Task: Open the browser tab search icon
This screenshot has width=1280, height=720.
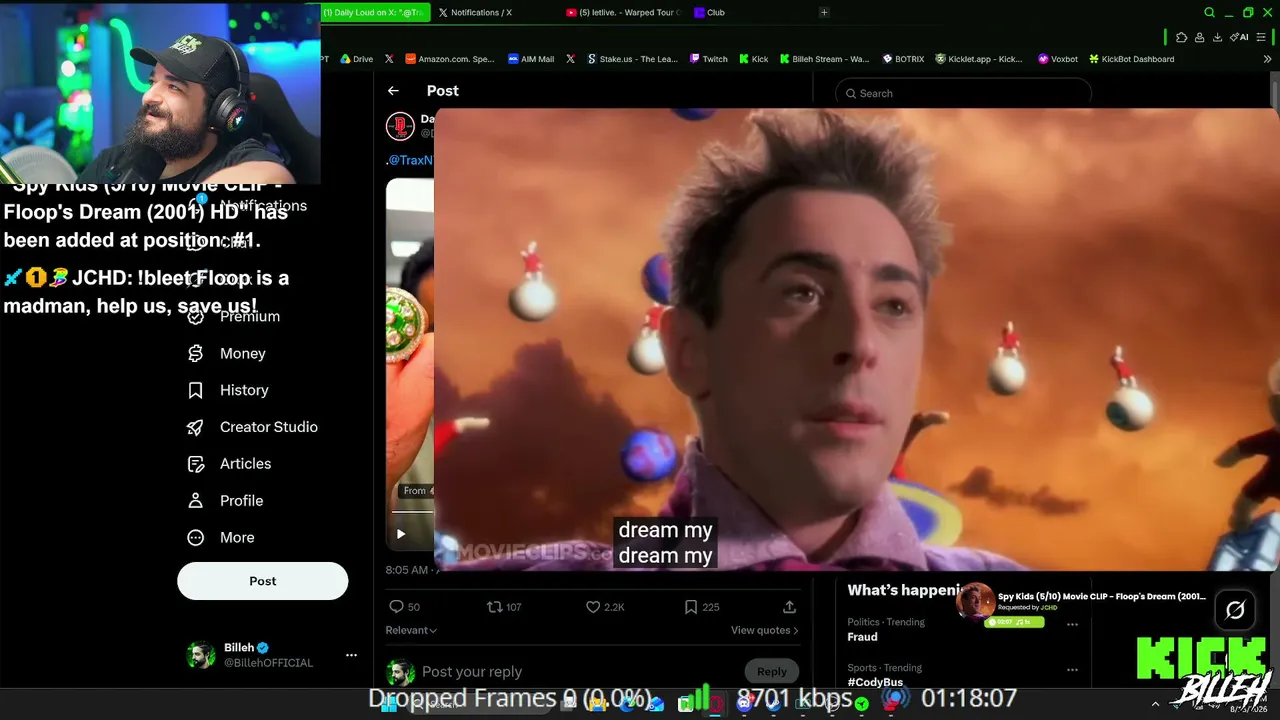Action: pyautogui.click(x=1209, y=13)
